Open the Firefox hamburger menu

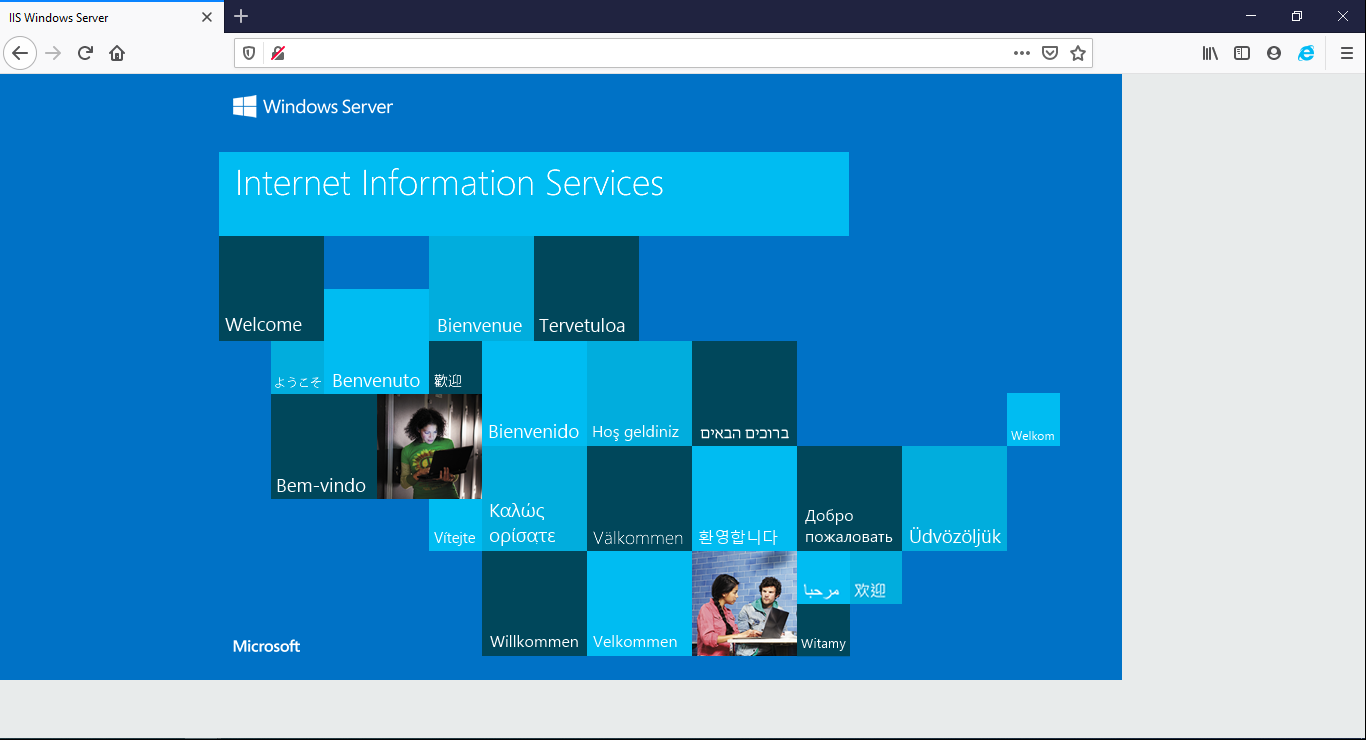point(1347,53)
